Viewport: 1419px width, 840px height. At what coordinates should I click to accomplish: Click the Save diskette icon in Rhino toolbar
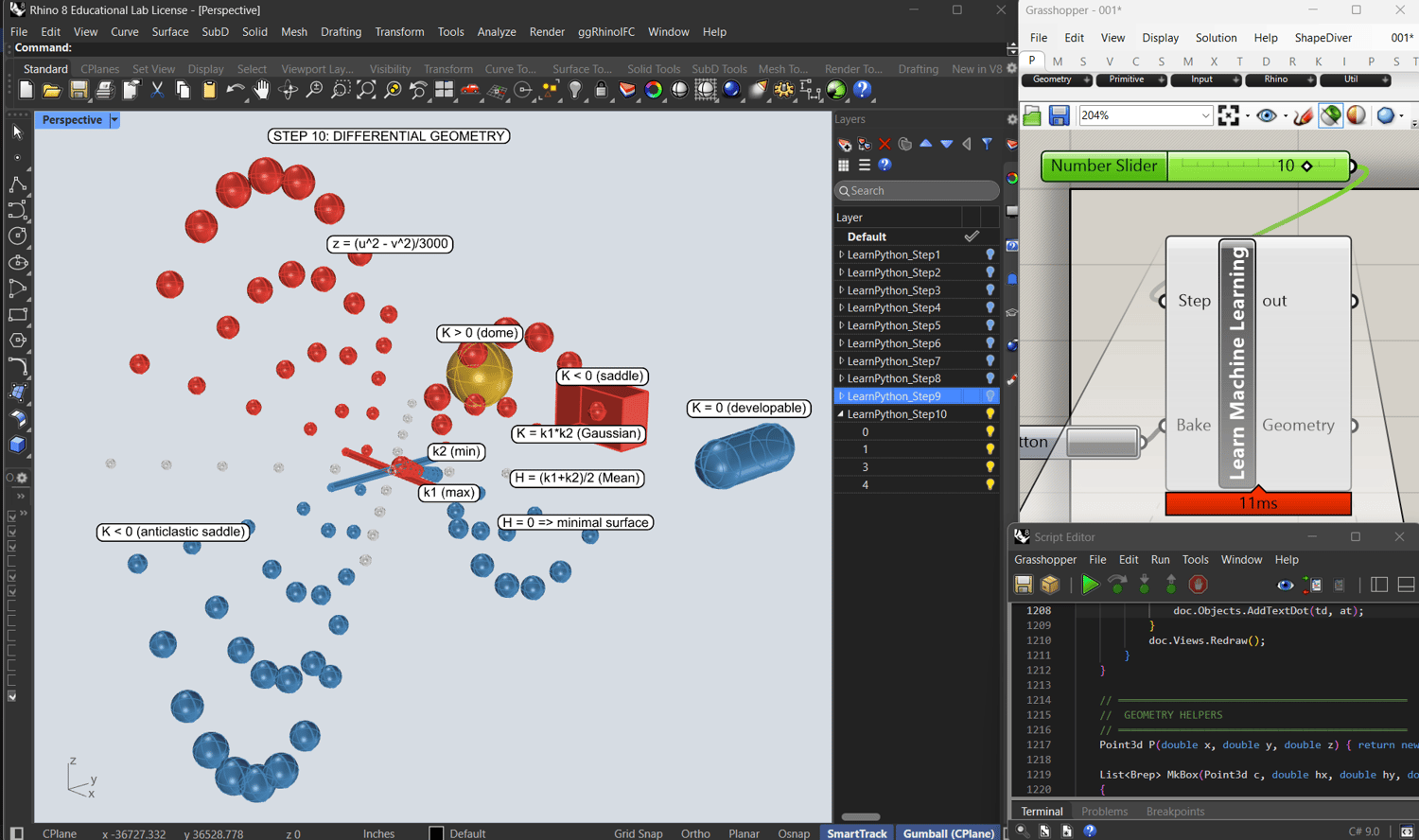coord(79,90)
